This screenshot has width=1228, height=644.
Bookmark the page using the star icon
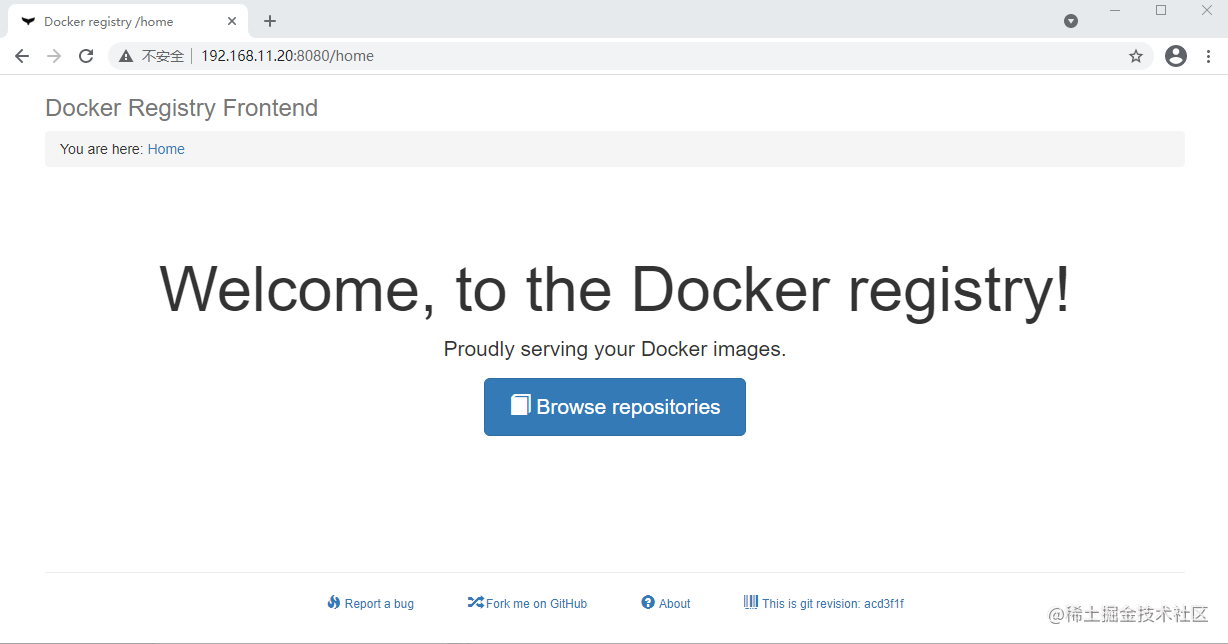point(1136,56)
